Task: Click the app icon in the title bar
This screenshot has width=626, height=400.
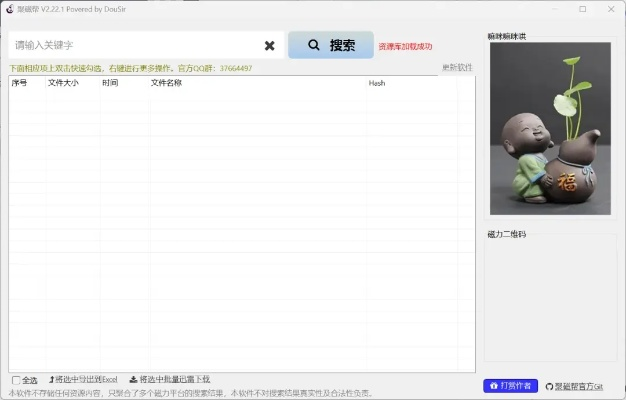Action: click(x=9, y=9)
